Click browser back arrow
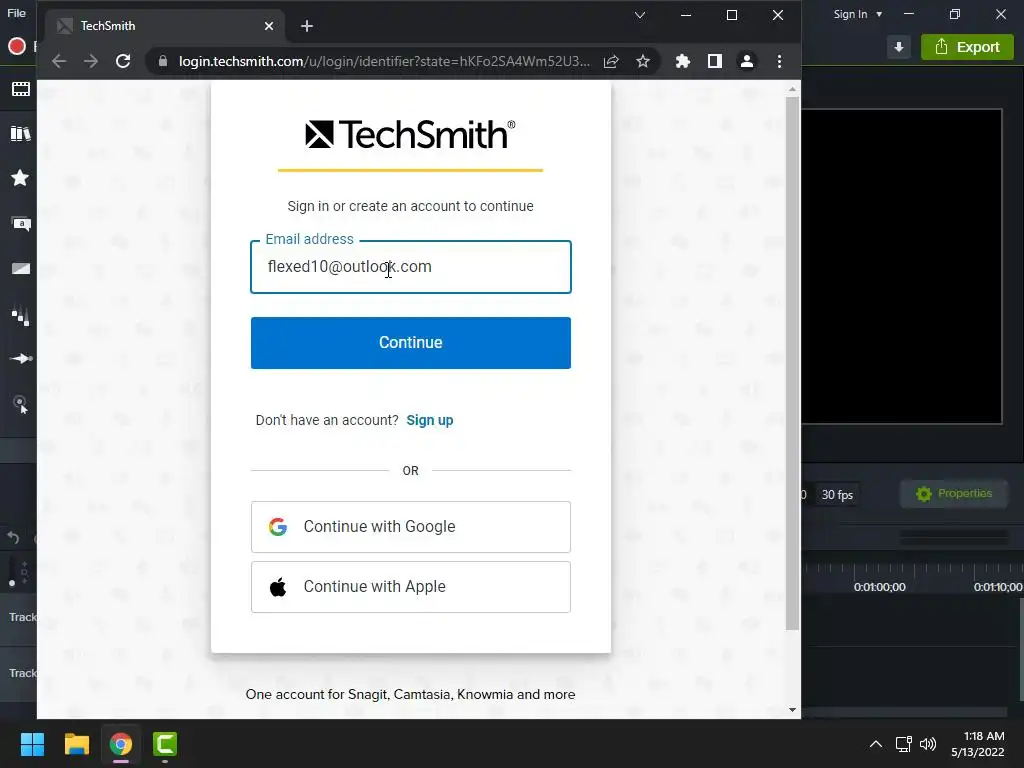The height and width of the screenshot is (768, 1024). [59, 61]
